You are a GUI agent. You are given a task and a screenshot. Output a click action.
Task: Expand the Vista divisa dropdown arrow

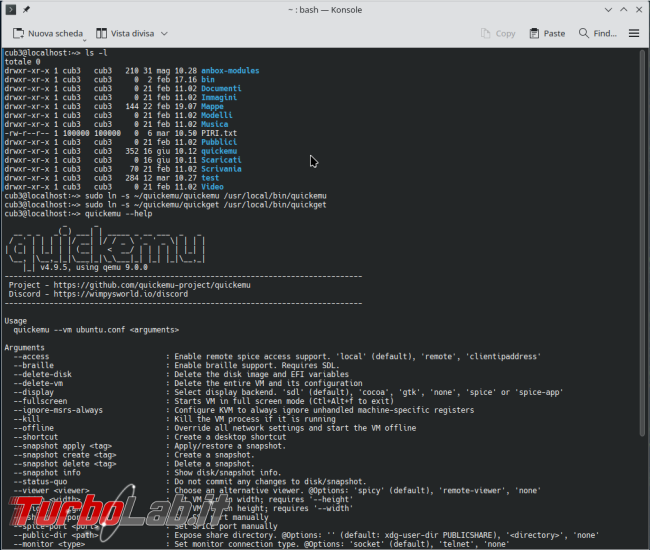point(164,34)
